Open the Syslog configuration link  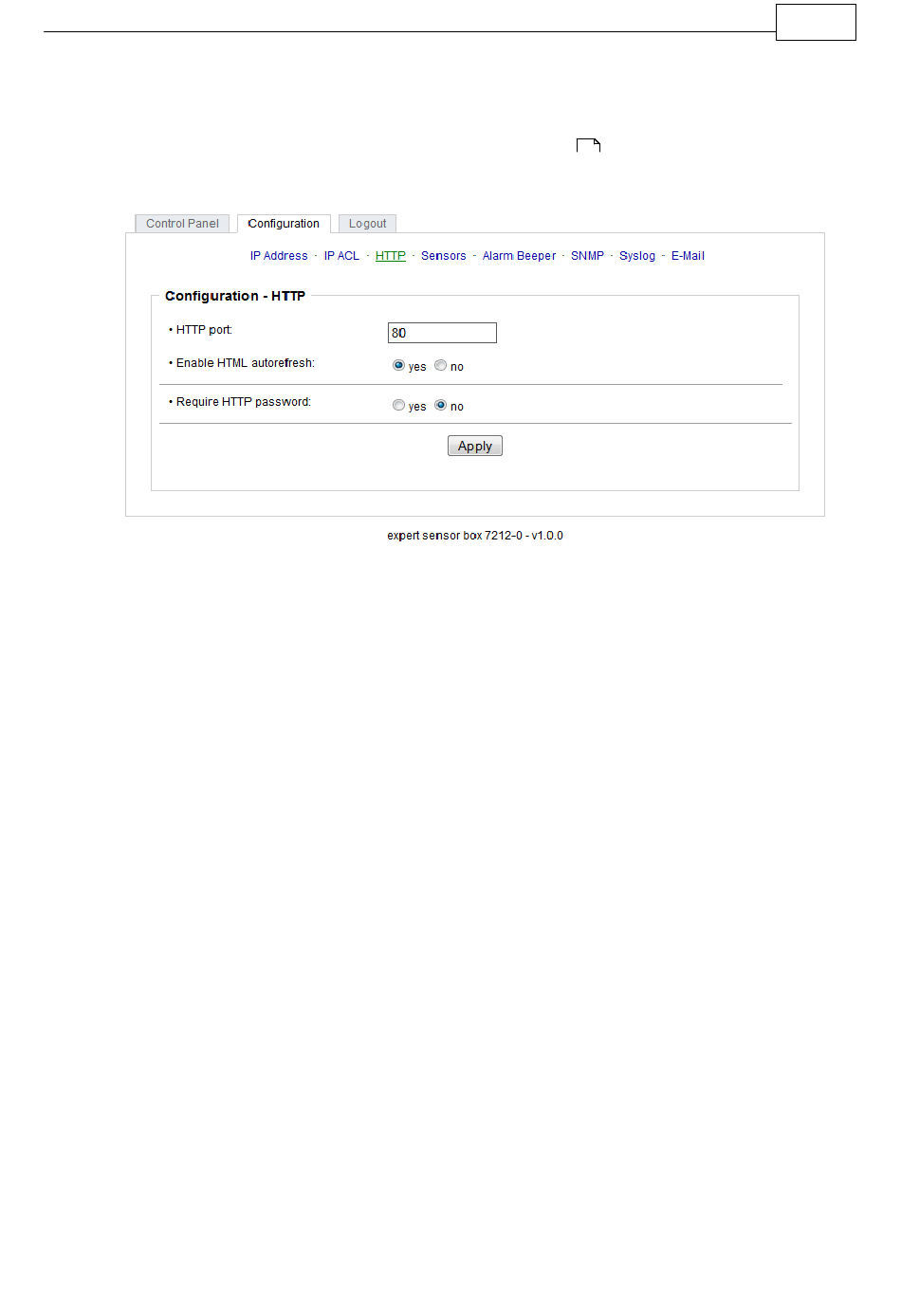(x=637, y=256)
